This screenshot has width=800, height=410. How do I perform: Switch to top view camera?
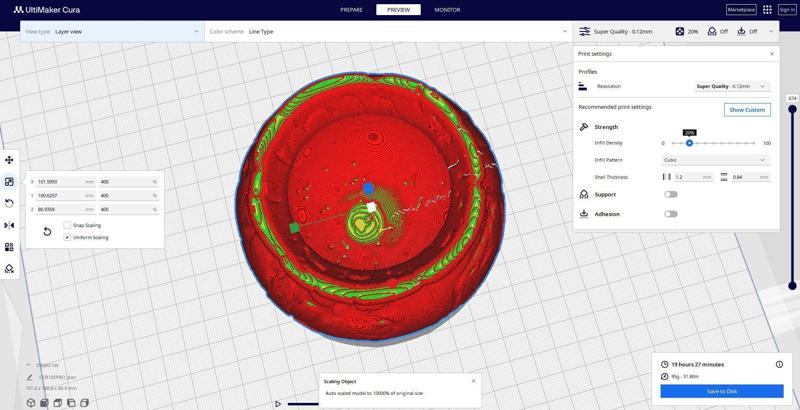[58, 403]
